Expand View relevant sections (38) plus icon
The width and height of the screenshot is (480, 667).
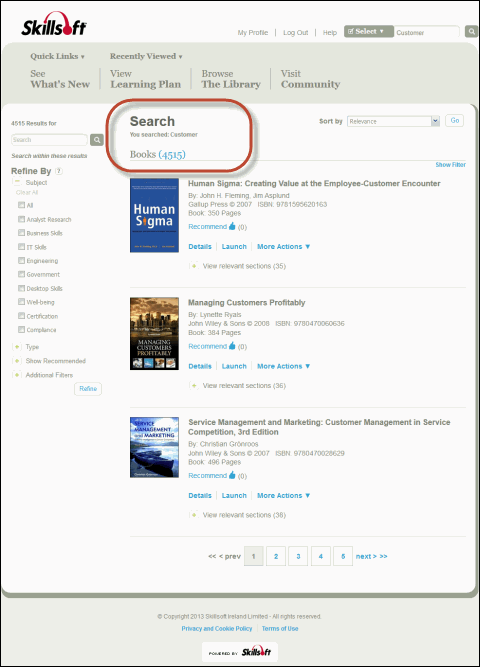(194, 515)
